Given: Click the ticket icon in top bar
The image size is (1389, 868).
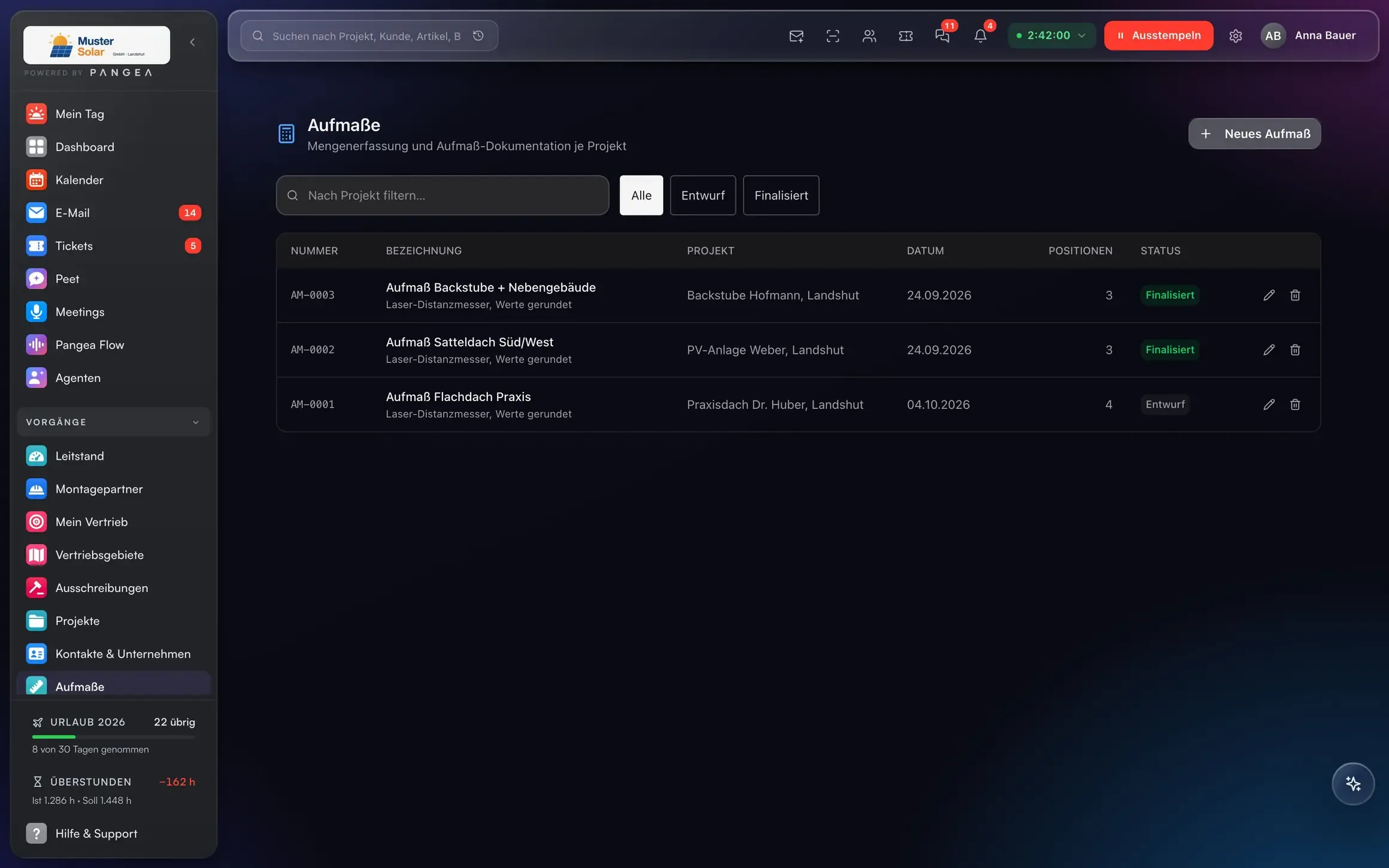Looking at the screenshot, I should pos(905,36).
